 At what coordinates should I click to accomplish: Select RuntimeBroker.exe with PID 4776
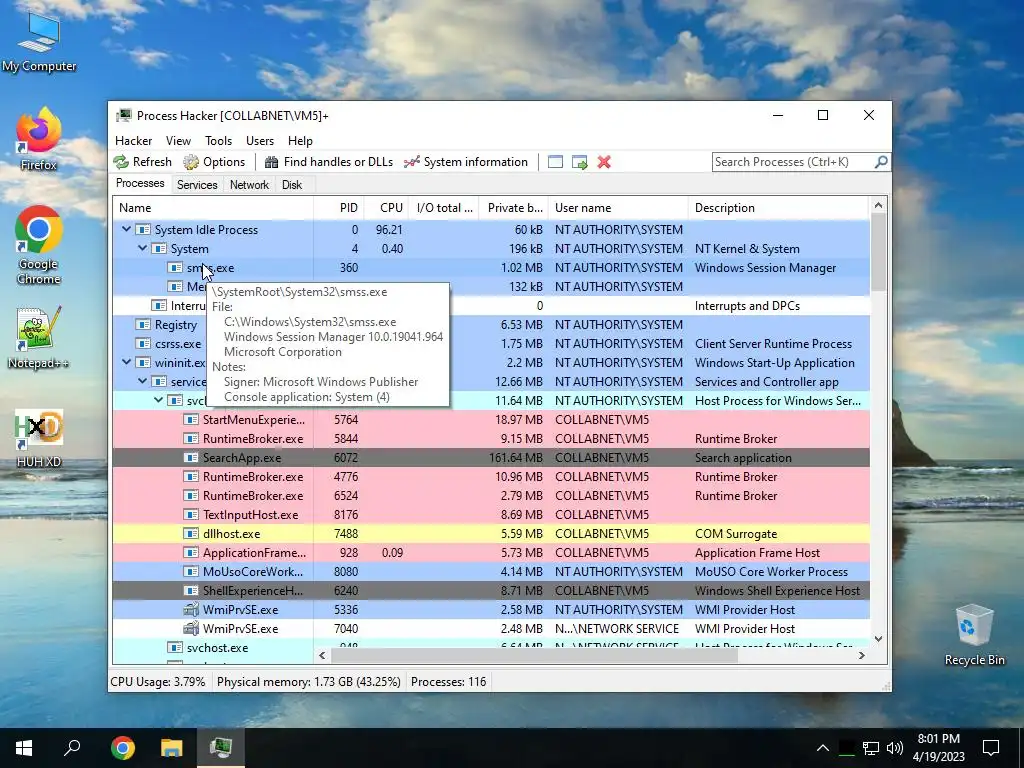coord(491,476)
